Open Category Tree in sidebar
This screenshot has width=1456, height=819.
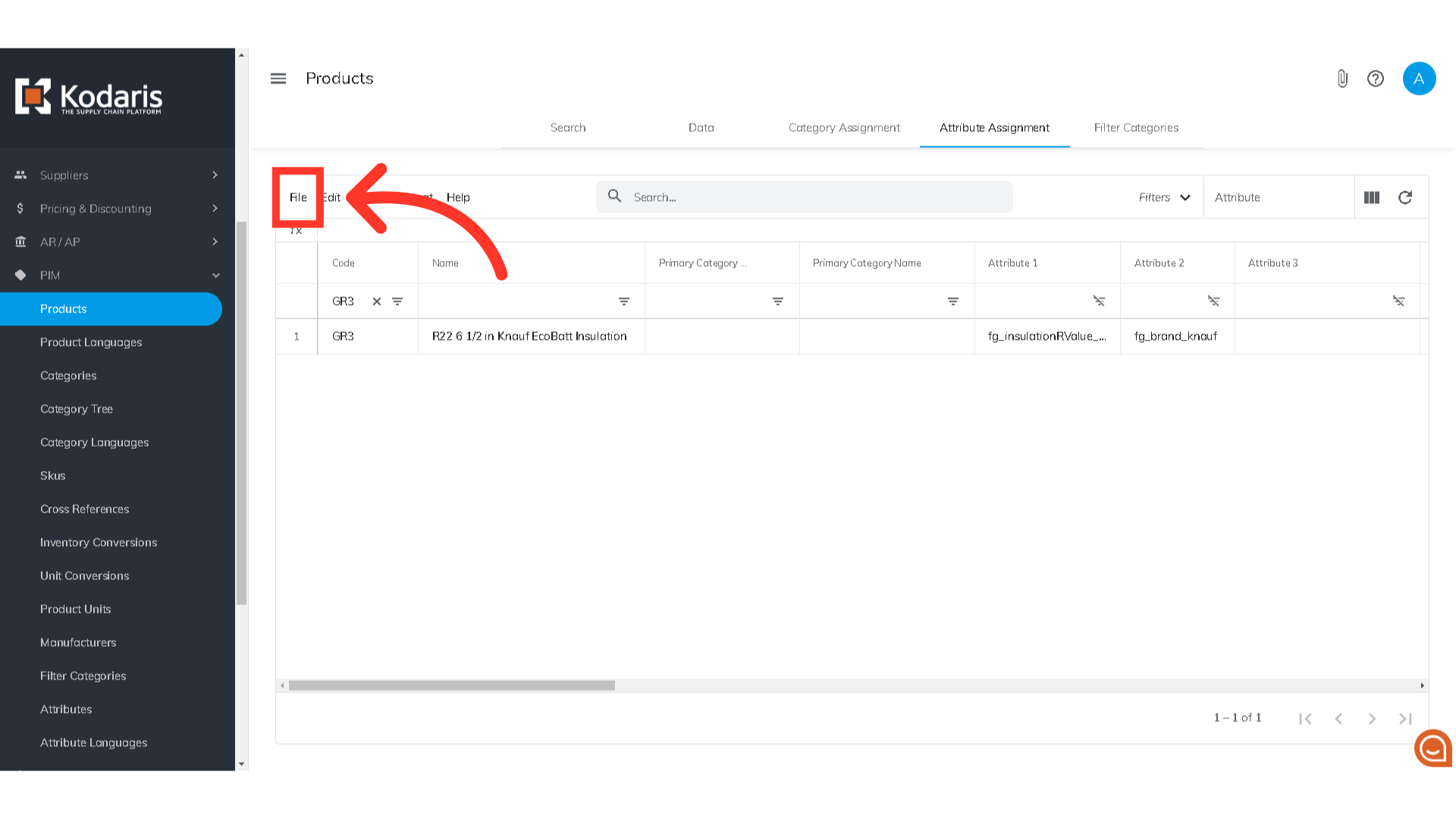pos(77,409)
